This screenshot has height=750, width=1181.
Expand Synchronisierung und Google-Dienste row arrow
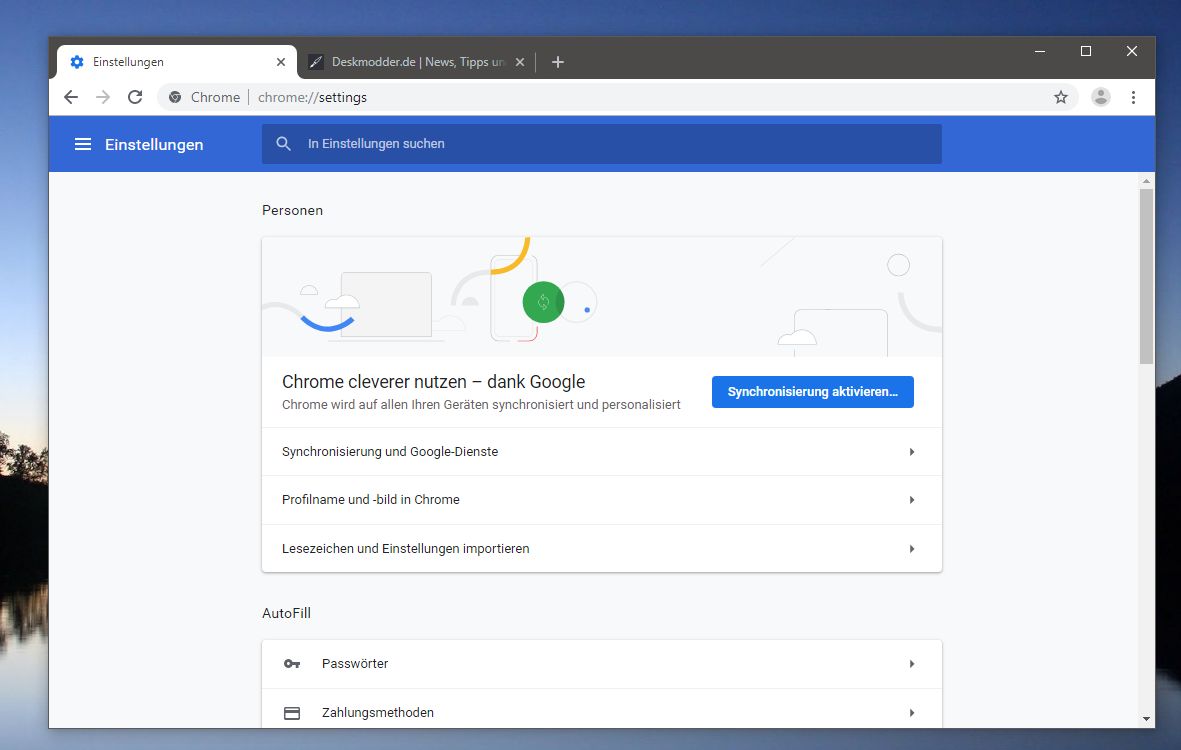pos(911,452)
